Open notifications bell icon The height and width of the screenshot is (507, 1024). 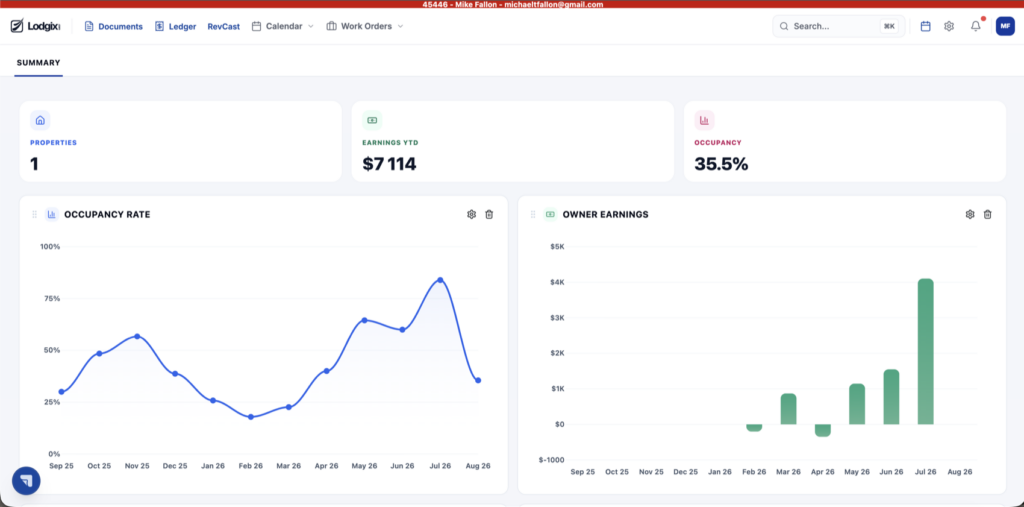pos(976,26)
